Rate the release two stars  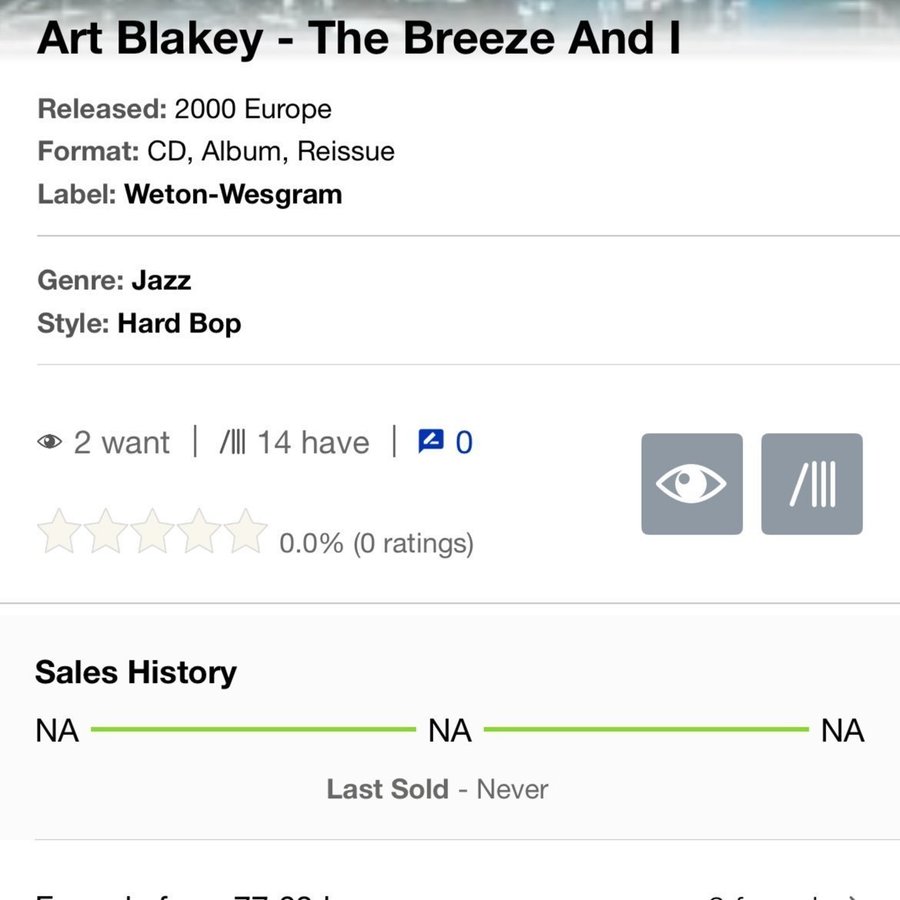[105, 531]
